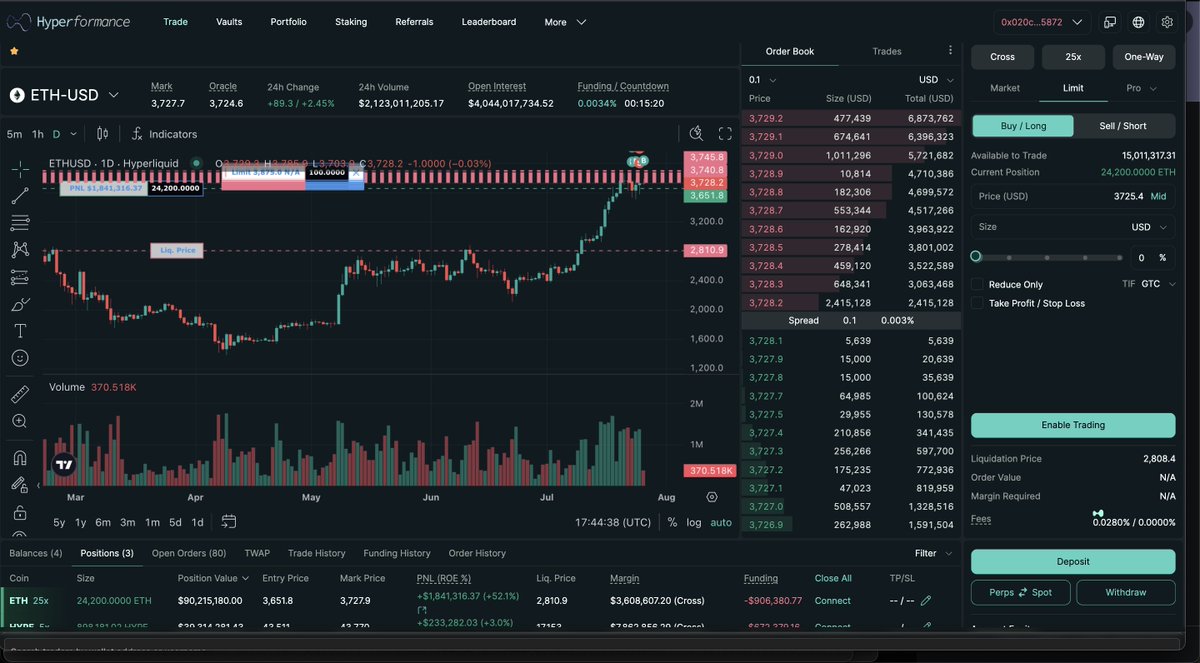The width and height of the screenshot is (1200, 663).
Task: Open the emoji icons tool
Action: tap(20, 358)
